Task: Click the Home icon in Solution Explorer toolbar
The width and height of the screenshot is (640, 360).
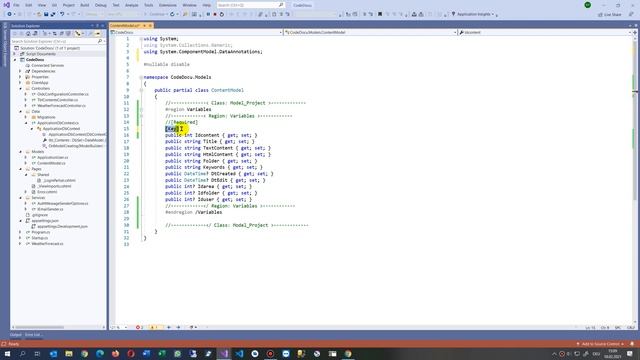Action: coord(28,33)
